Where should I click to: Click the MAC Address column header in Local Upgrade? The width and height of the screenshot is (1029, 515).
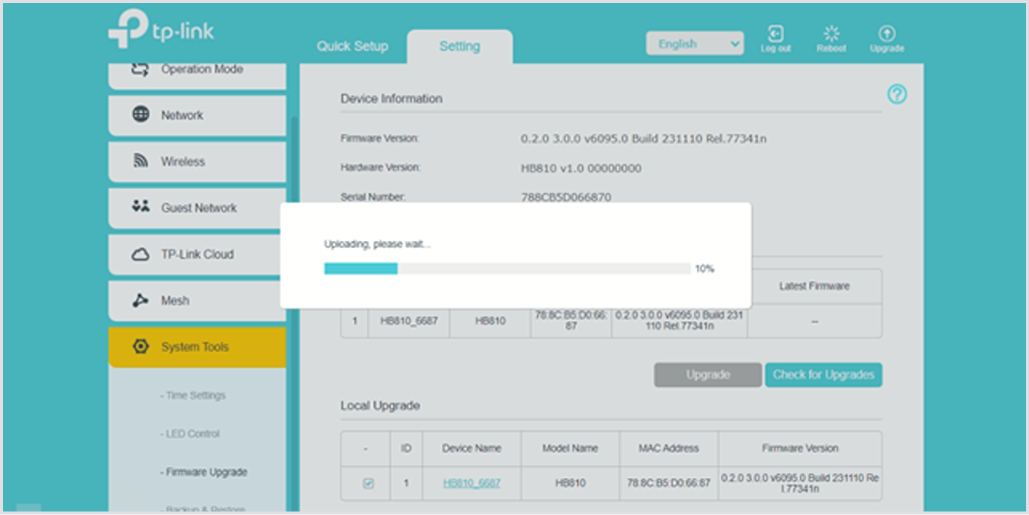(668, 449)
